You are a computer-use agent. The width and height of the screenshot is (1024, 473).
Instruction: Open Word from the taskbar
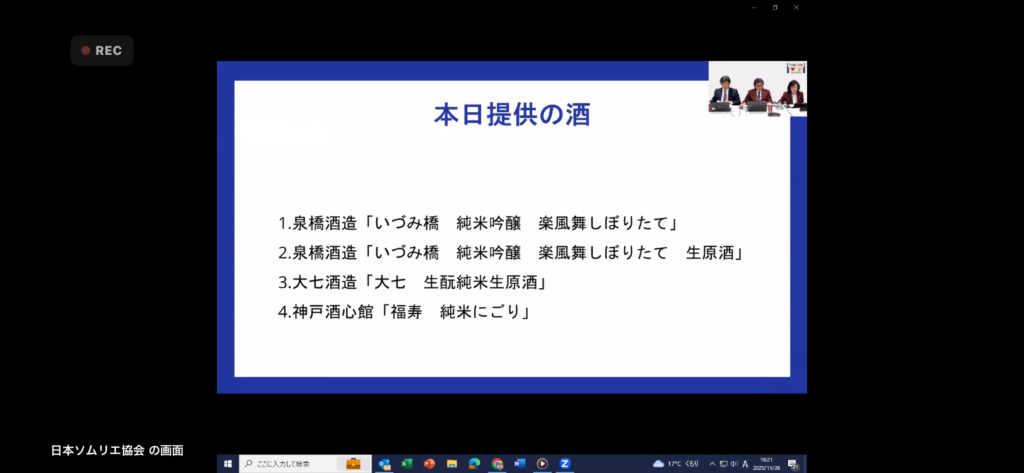point(519,464)
